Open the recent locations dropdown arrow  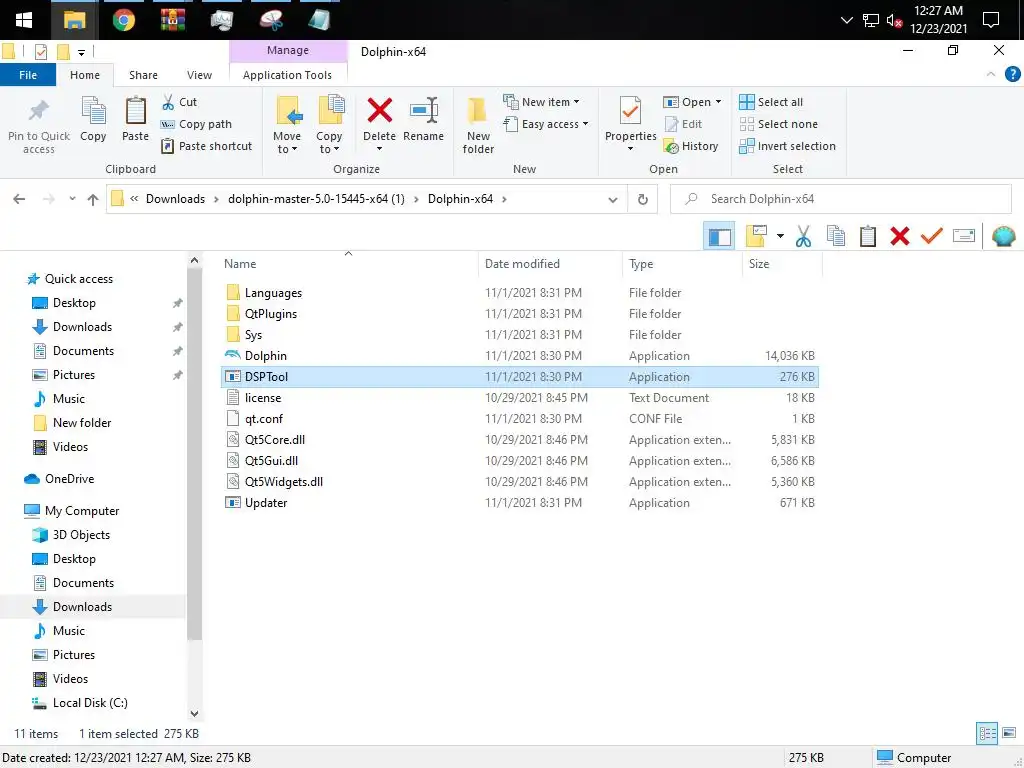coord(72,199)
